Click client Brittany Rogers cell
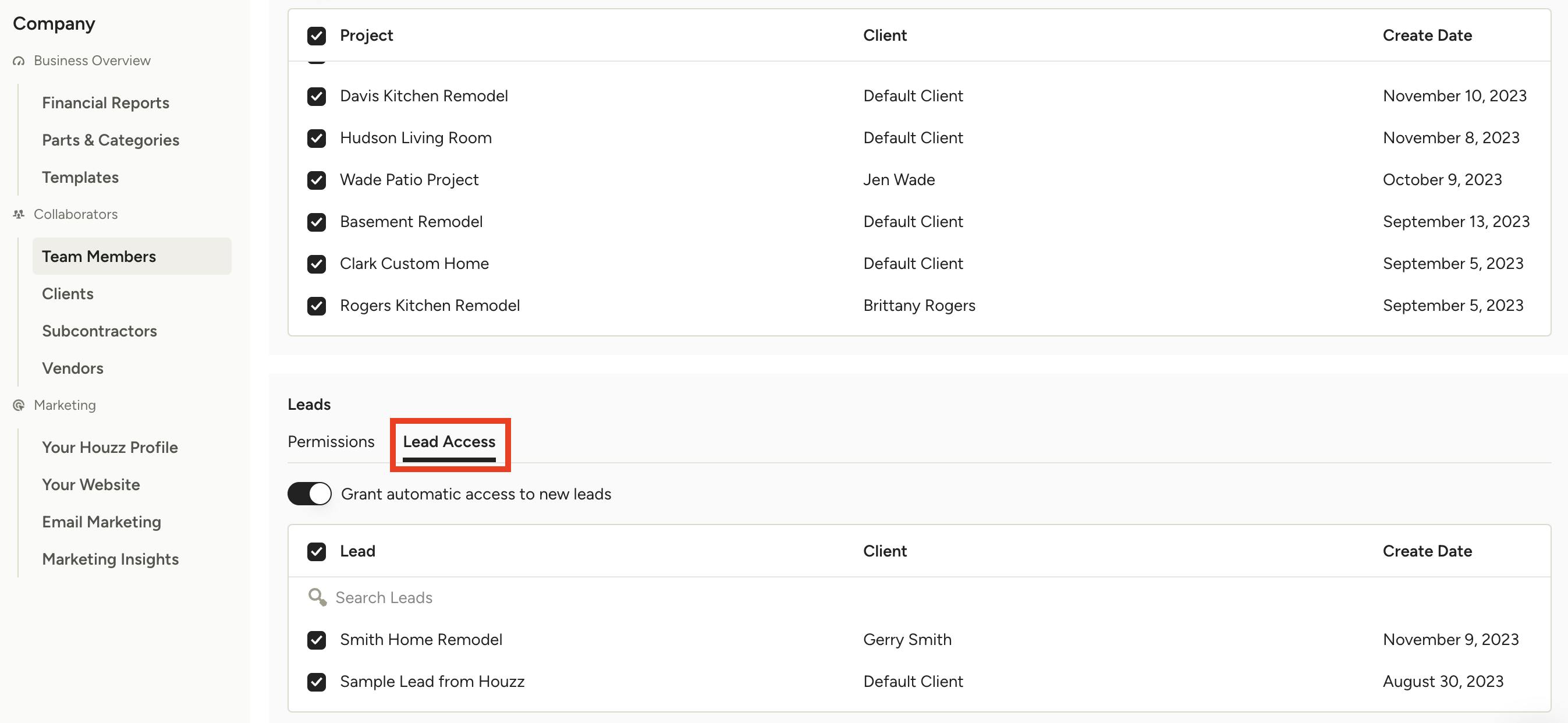The image size is (1568, 723). 919,306
